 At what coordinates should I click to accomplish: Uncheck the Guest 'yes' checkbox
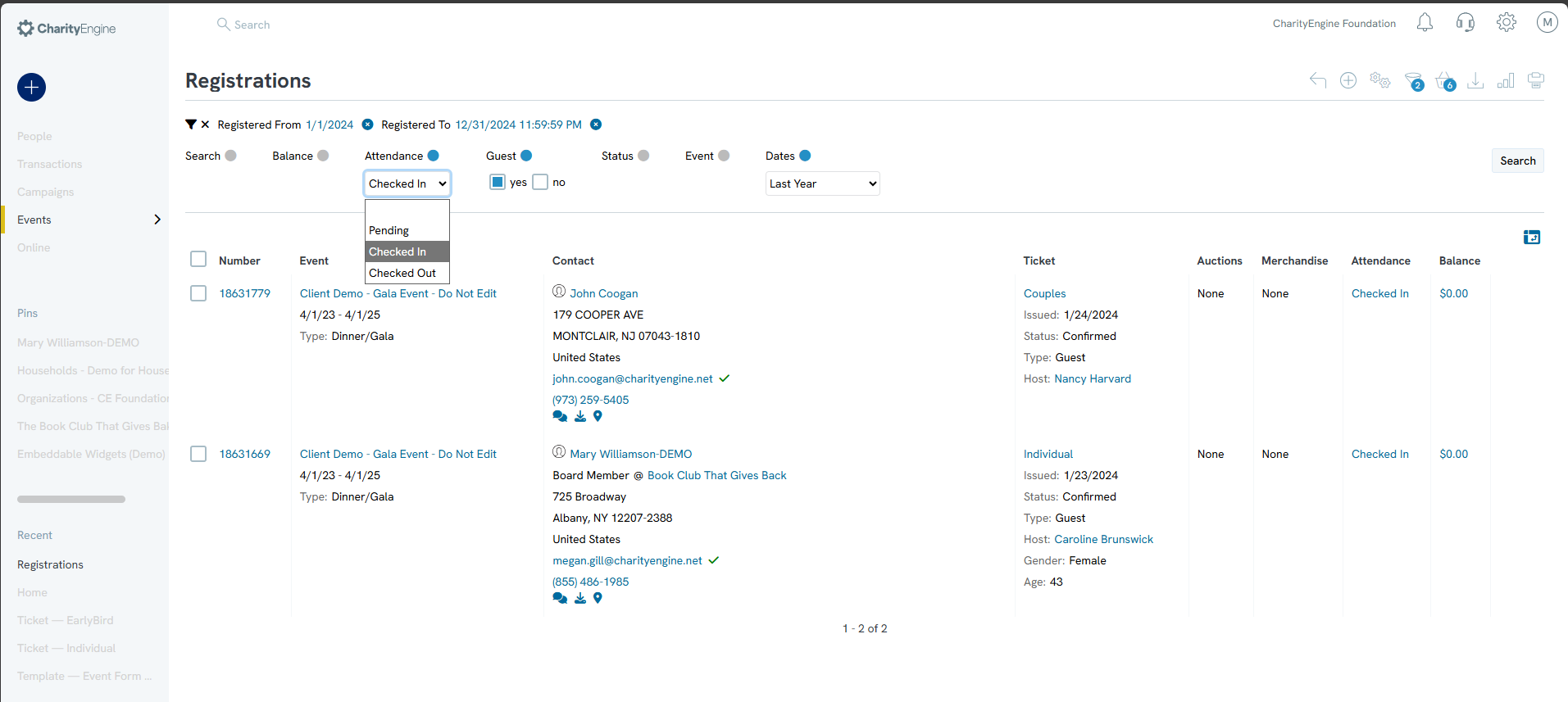coord(498,182)
